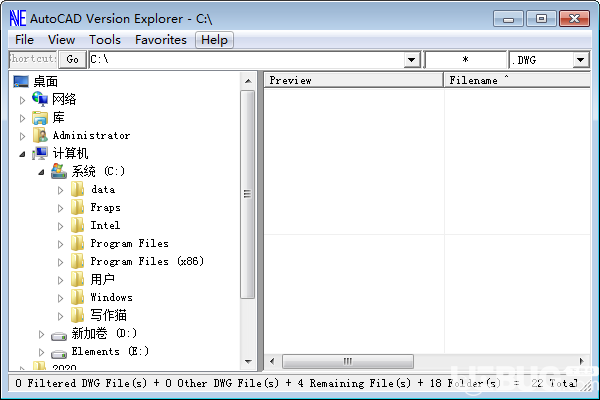Click the filename filter field with asterisk

click(465, 60)
